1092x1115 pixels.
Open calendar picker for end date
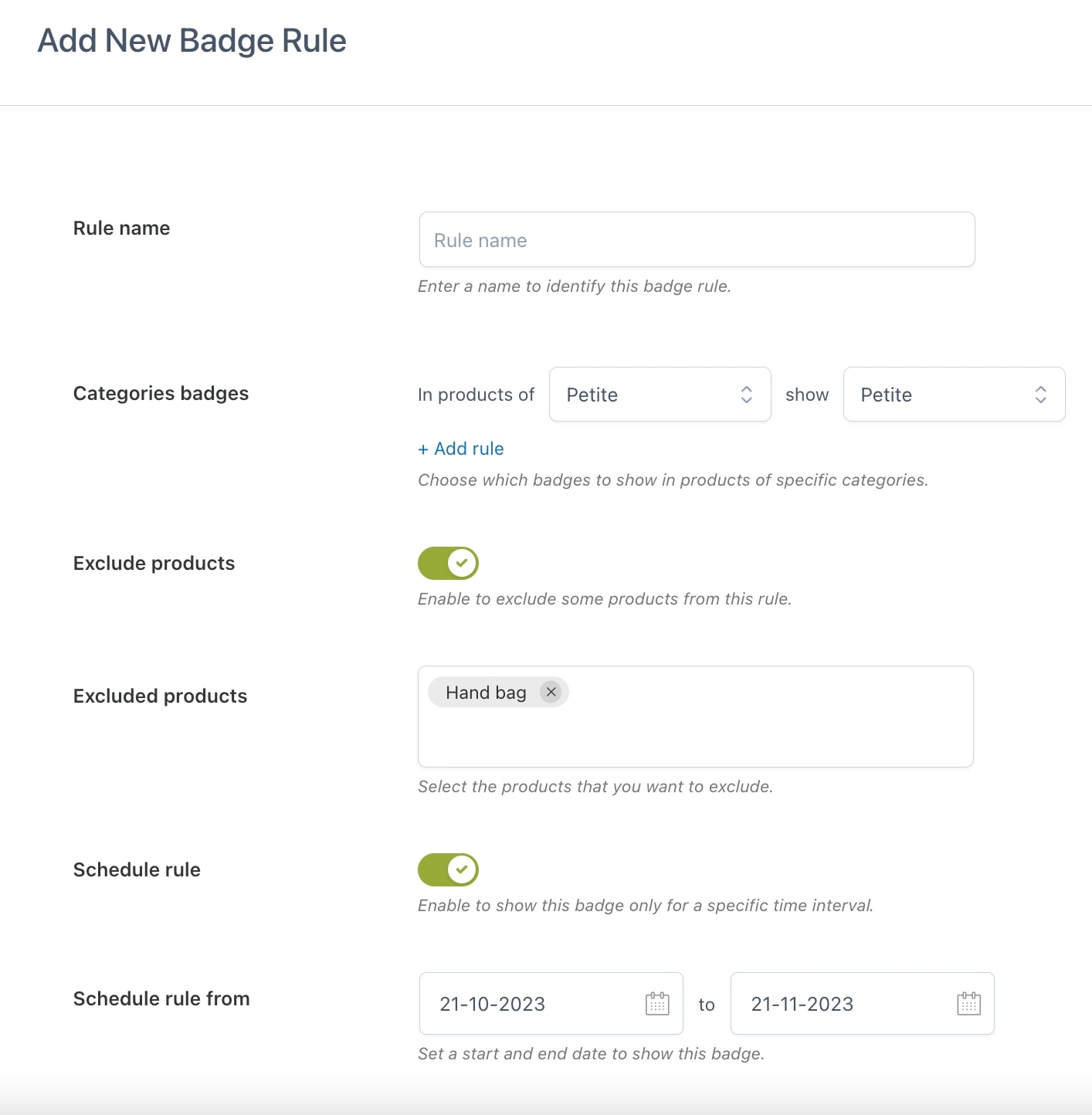[968, 1004]
